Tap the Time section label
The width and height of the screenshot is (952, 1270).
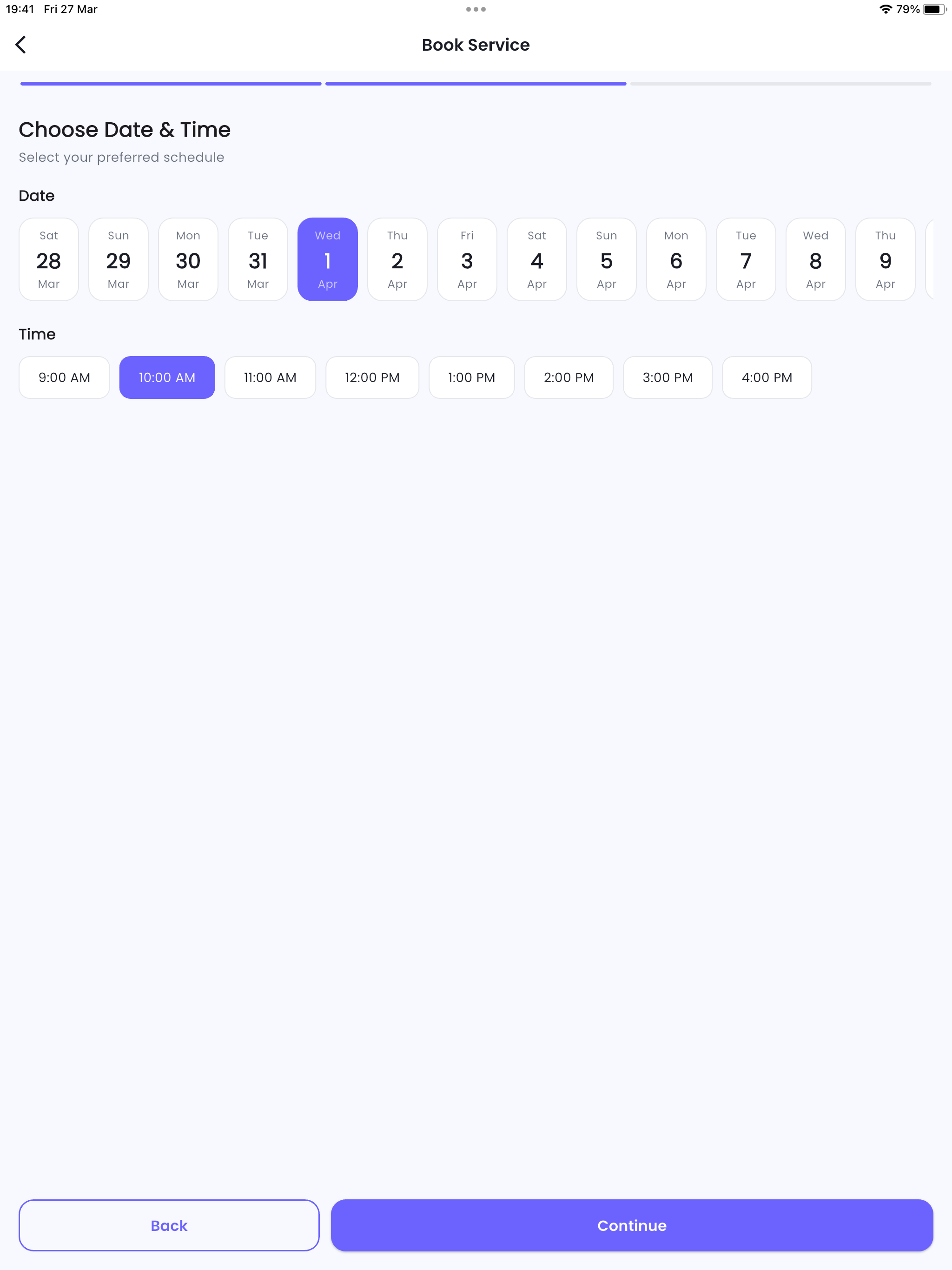tap(37, 334)
